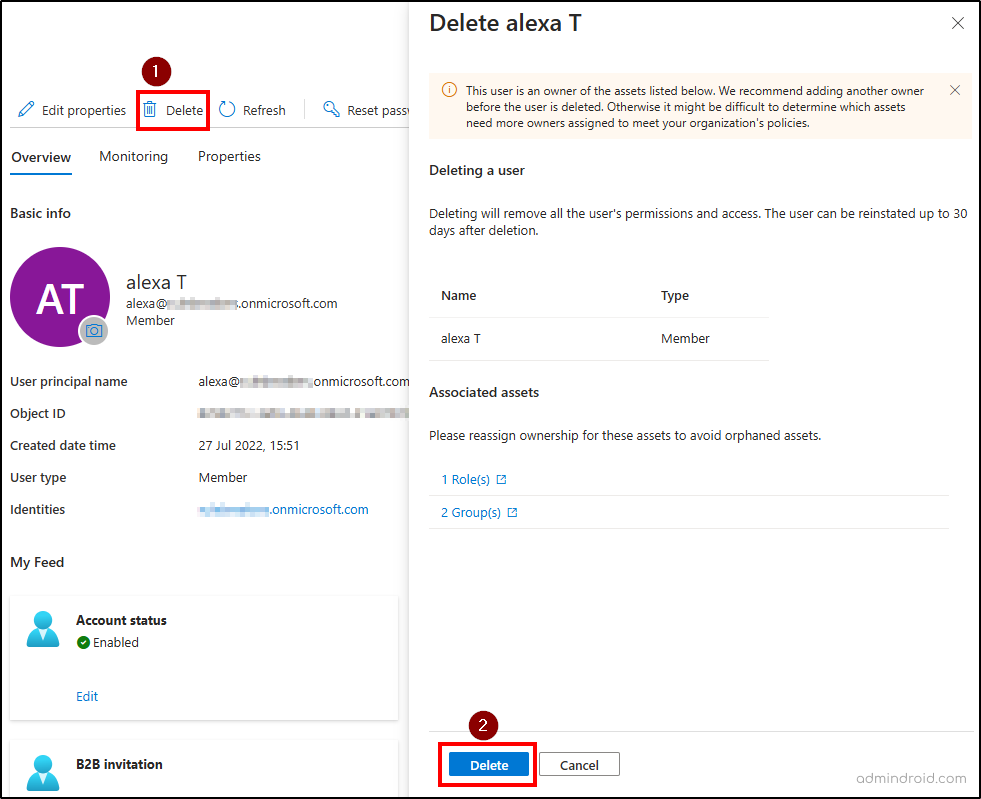Click Member text below the profile email
This screenshot has width=981, height=799.
[x=150, y=320]
